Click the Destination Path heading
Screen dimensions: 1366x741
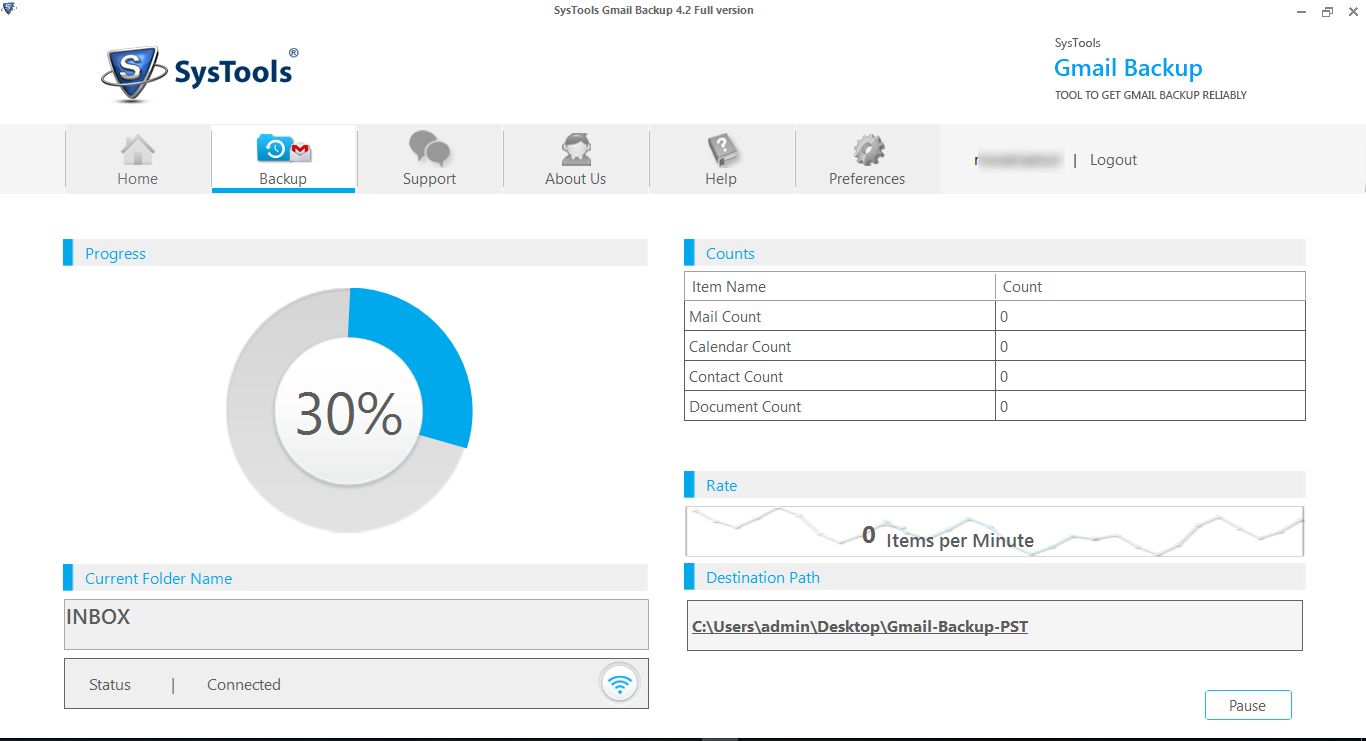(763, 578)
